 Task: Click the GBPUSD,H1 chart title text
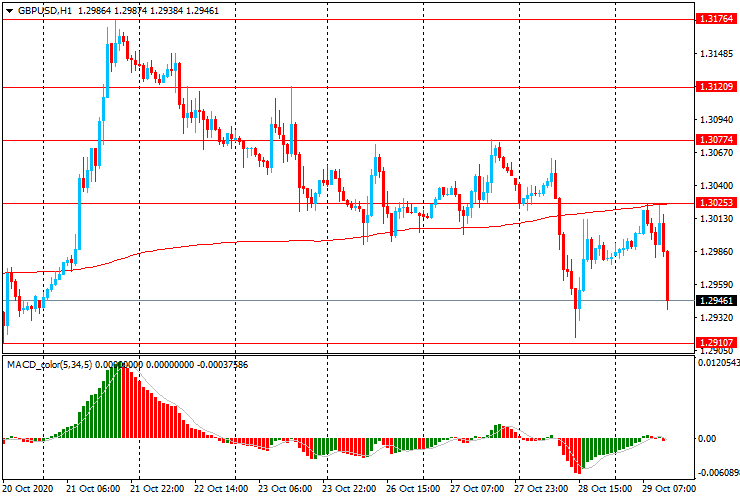pos(45,10)
